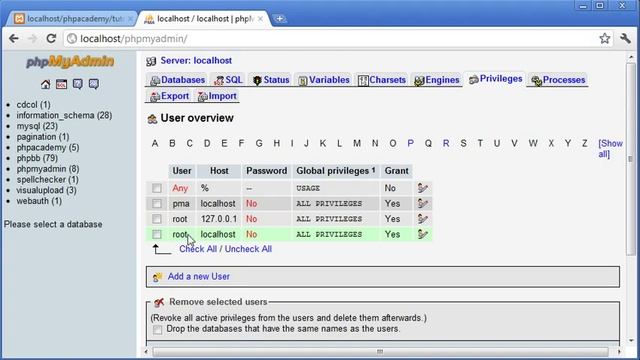Filter users by the letter P
640x360 pixels.
pos(410,143)
